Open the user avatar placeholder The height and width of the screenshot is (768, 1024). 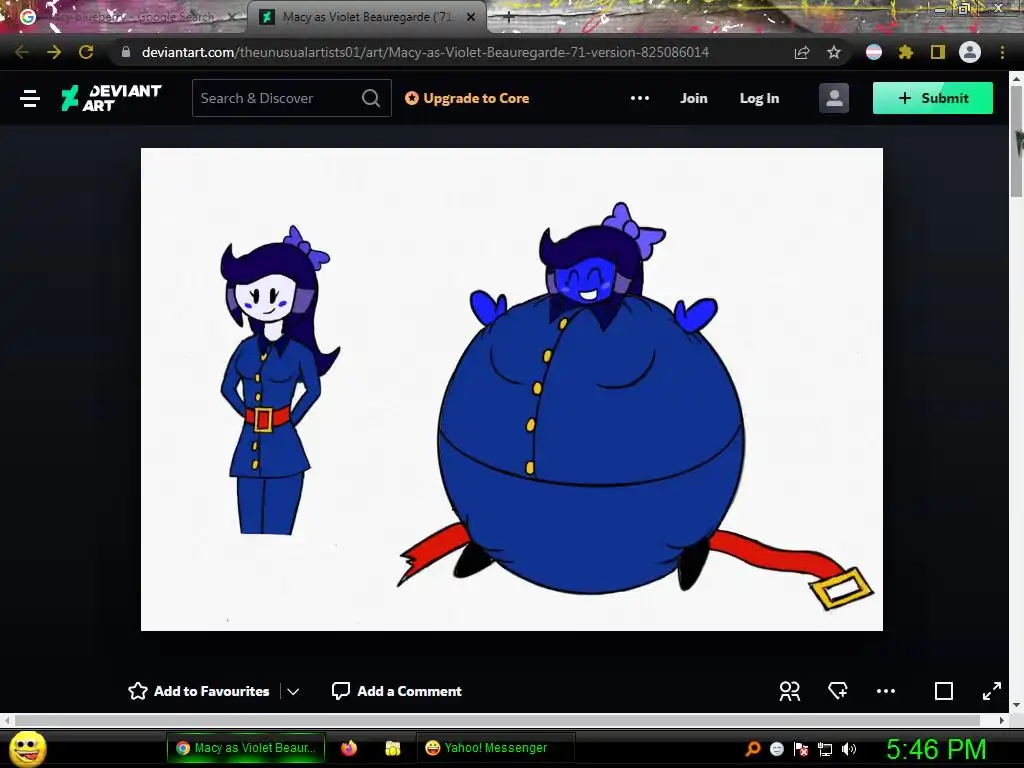pyautogui.click(x=834, y=98)
